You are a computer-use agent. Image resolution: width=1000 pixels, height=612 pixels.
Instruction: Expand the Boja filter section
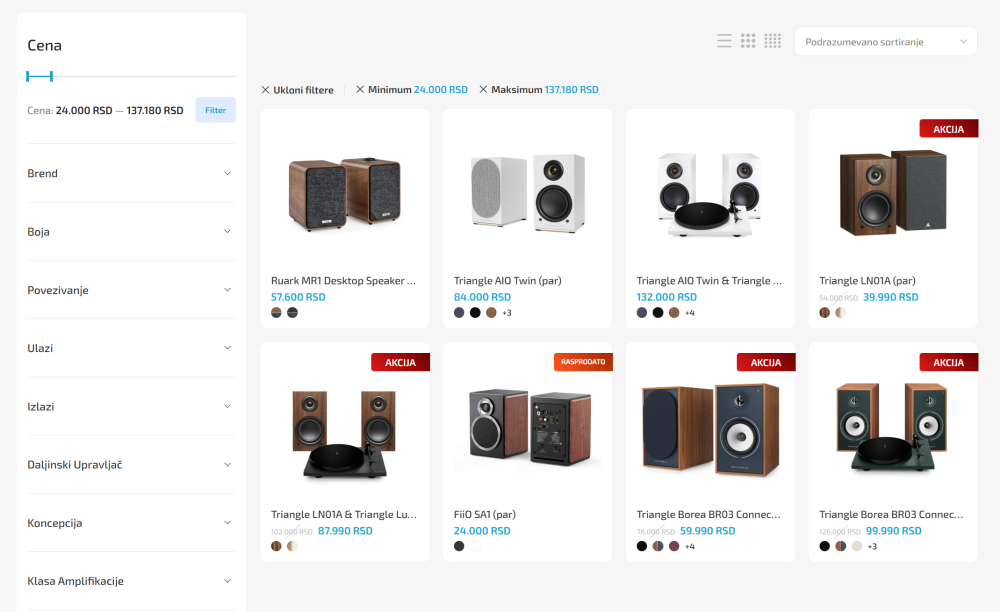click(x=131, y=231)
